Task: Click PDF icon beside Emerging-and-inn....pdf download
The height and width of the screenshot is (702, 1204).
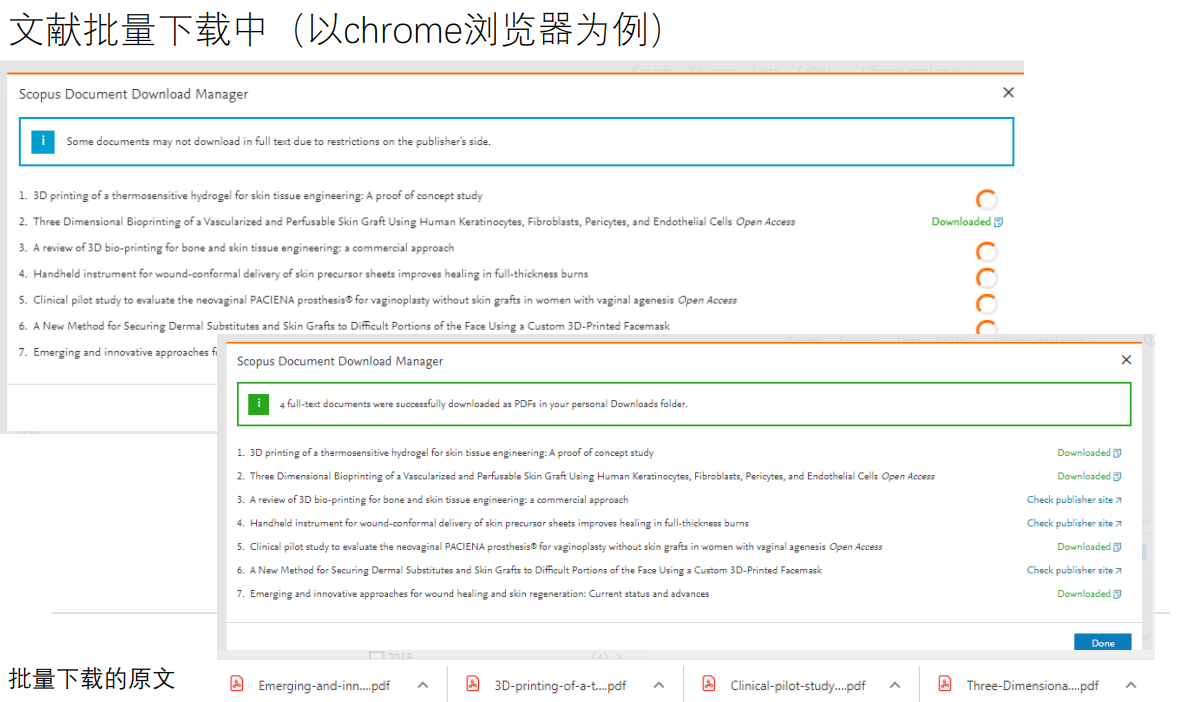Action: coord(238,685)
